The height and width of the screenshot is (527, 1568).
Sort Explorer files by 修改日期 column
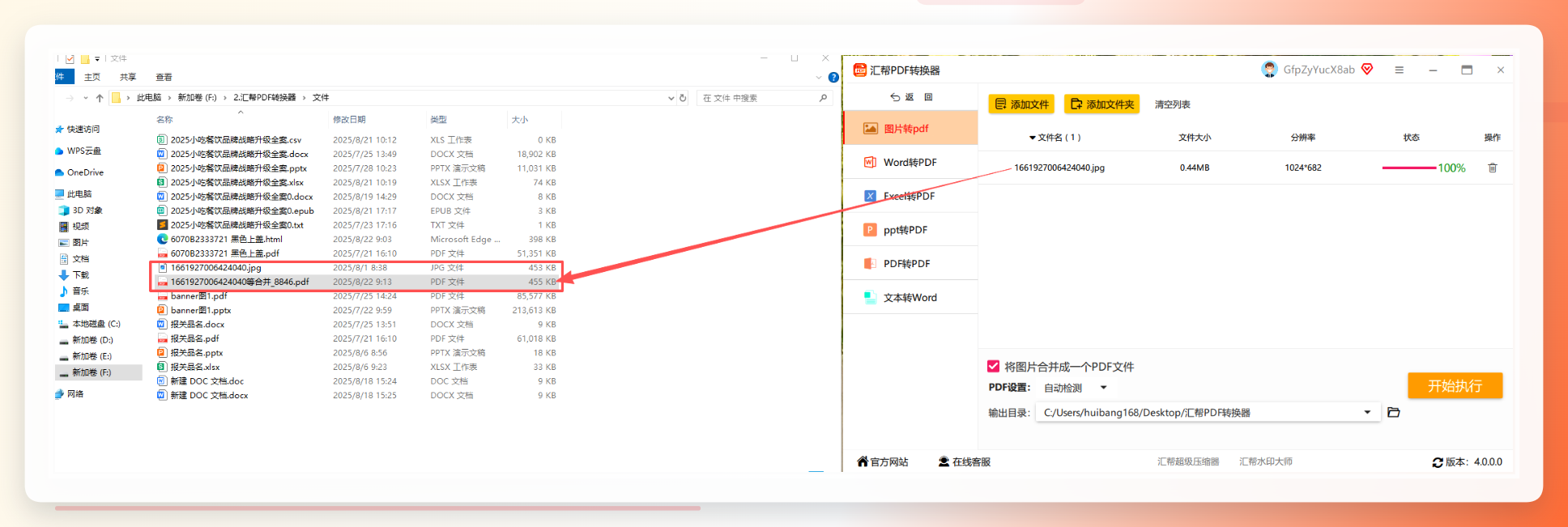click(x=349, y=120)
